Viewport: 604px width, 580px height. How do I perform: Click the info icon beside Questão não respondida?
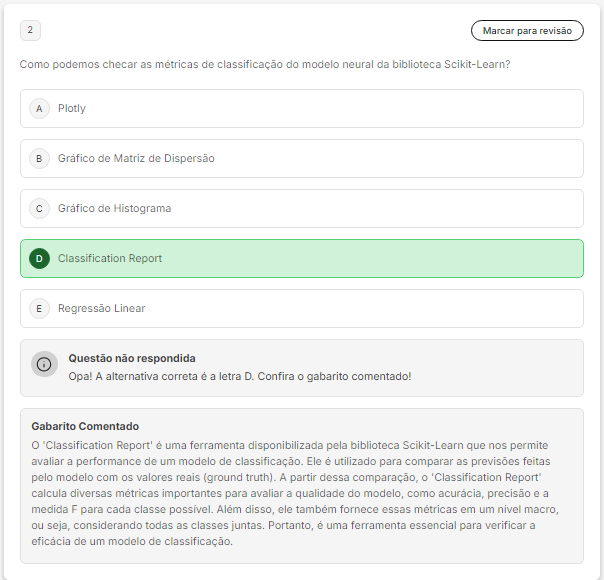(x=44, y=364)
